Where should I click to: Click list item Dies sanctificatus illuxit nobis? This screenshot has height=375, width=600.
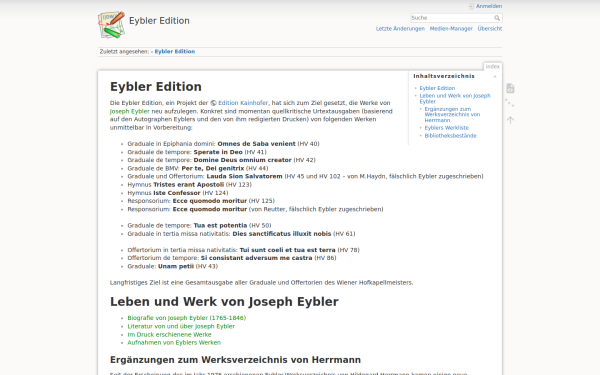(241, 234)
